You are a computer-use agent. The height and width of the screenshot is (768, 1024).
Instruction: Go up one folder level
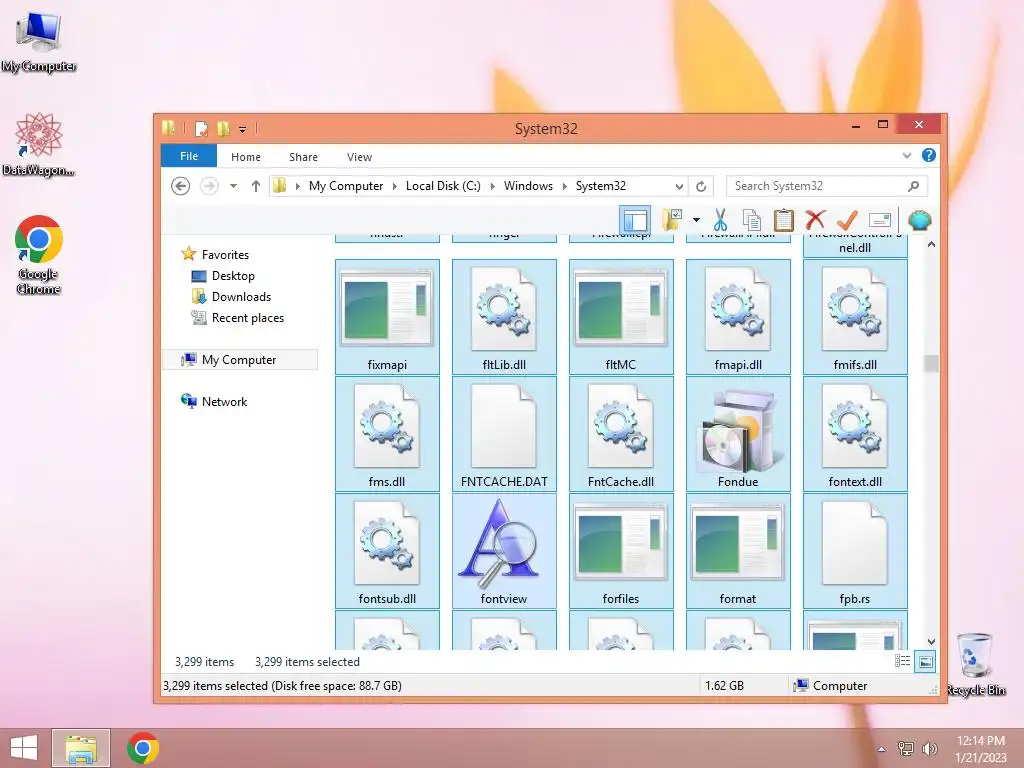point(255,186)
